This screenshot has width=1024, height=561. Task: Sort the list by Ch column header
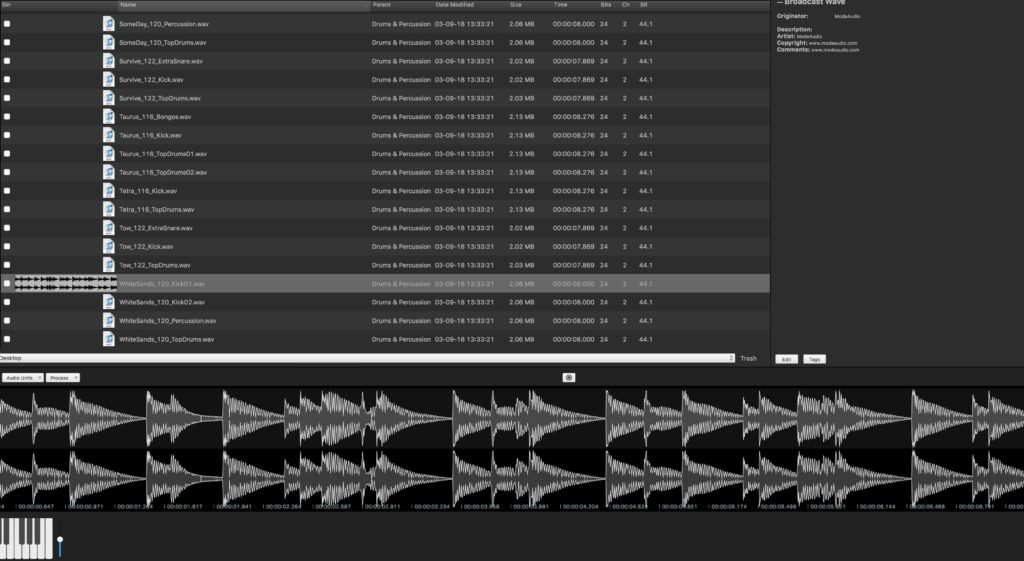coord(626,5)
